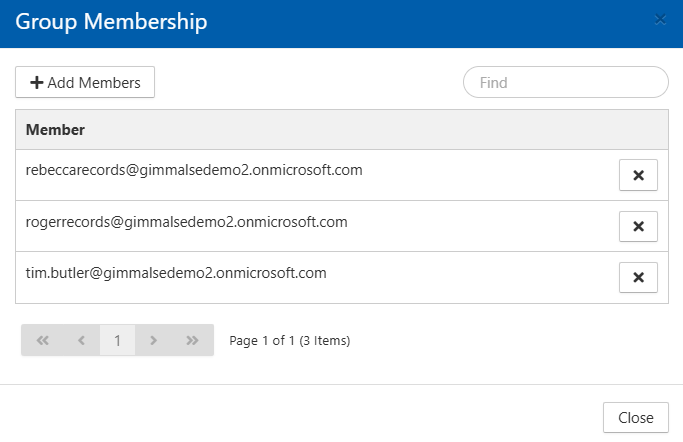Viewport: 683px width, 442px height.
Task: Dismiss dialog via header X icon
Action: point(659,20)
